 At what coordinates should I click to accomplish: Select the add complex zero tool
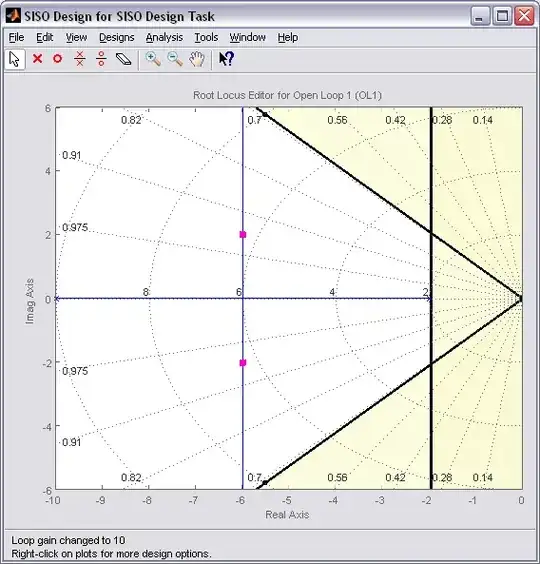tap(101, 59)
